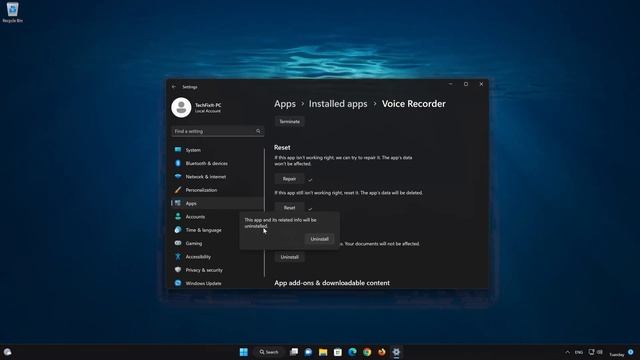Click the Accounts person icon

178,216
